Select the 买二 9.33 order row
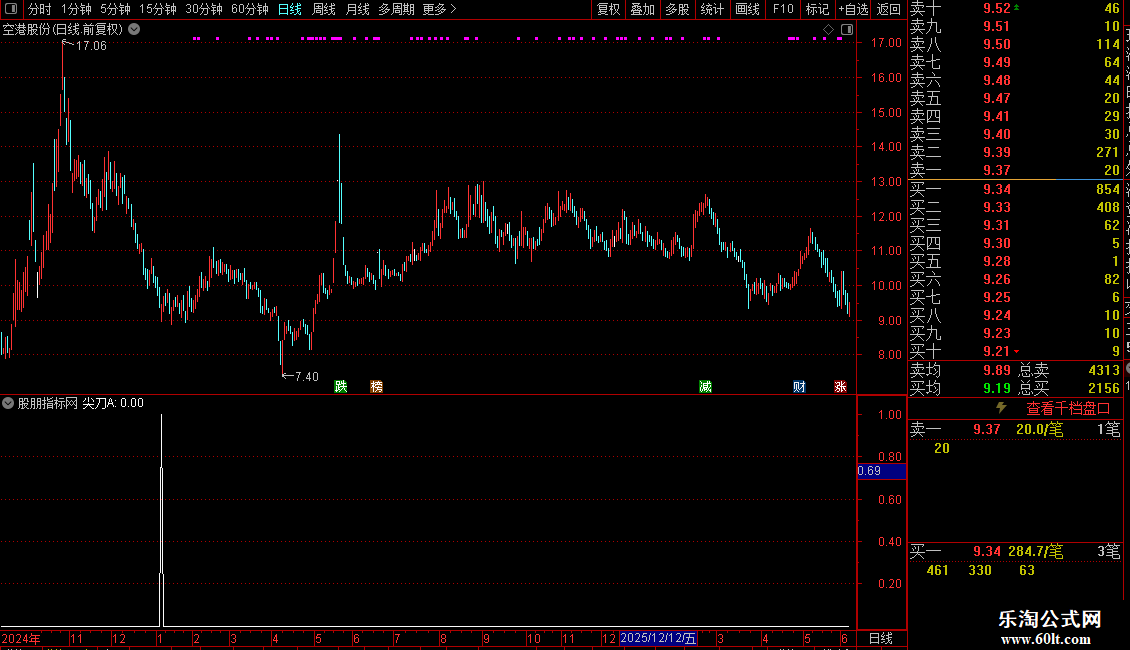This screenshot has height=650, width=1130. [x=1015, y=207]
